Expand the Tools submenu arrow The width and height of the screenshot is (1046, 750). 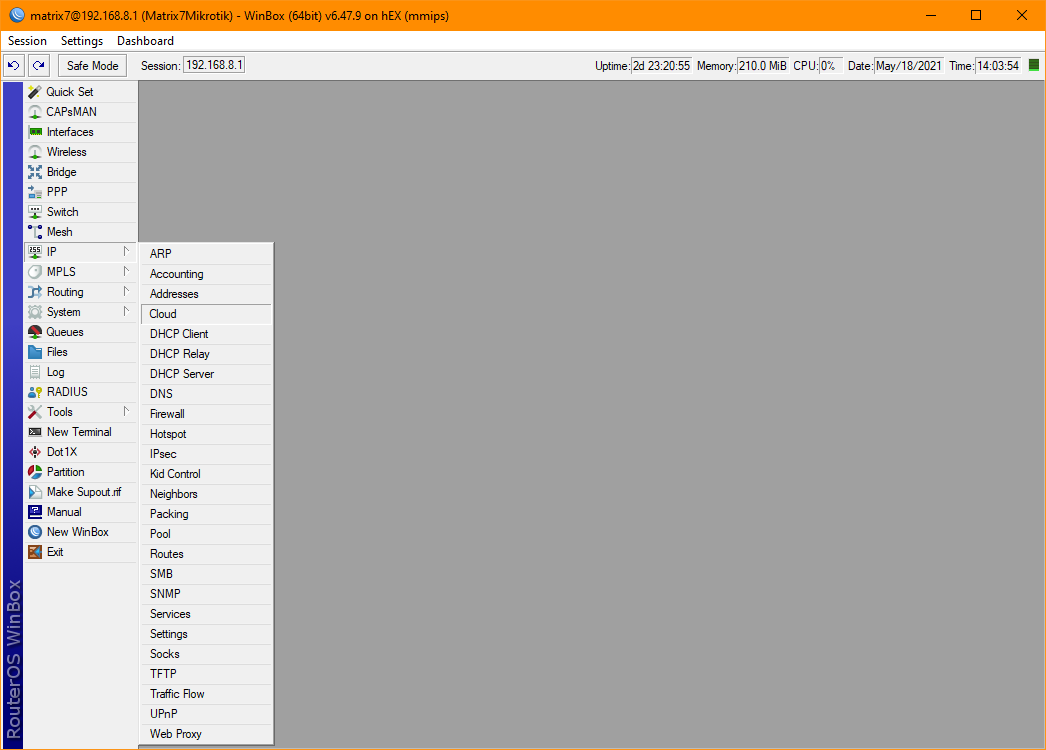pyautogui.click(x=125, y=412)
